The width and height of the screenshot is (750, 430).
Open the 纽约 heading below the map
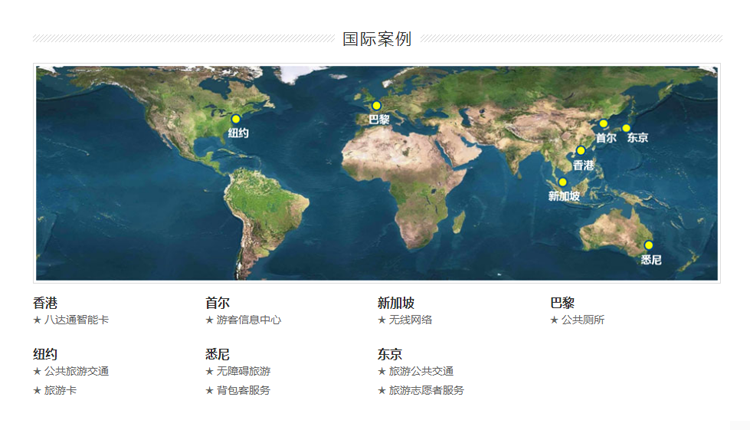coord(45,354)
